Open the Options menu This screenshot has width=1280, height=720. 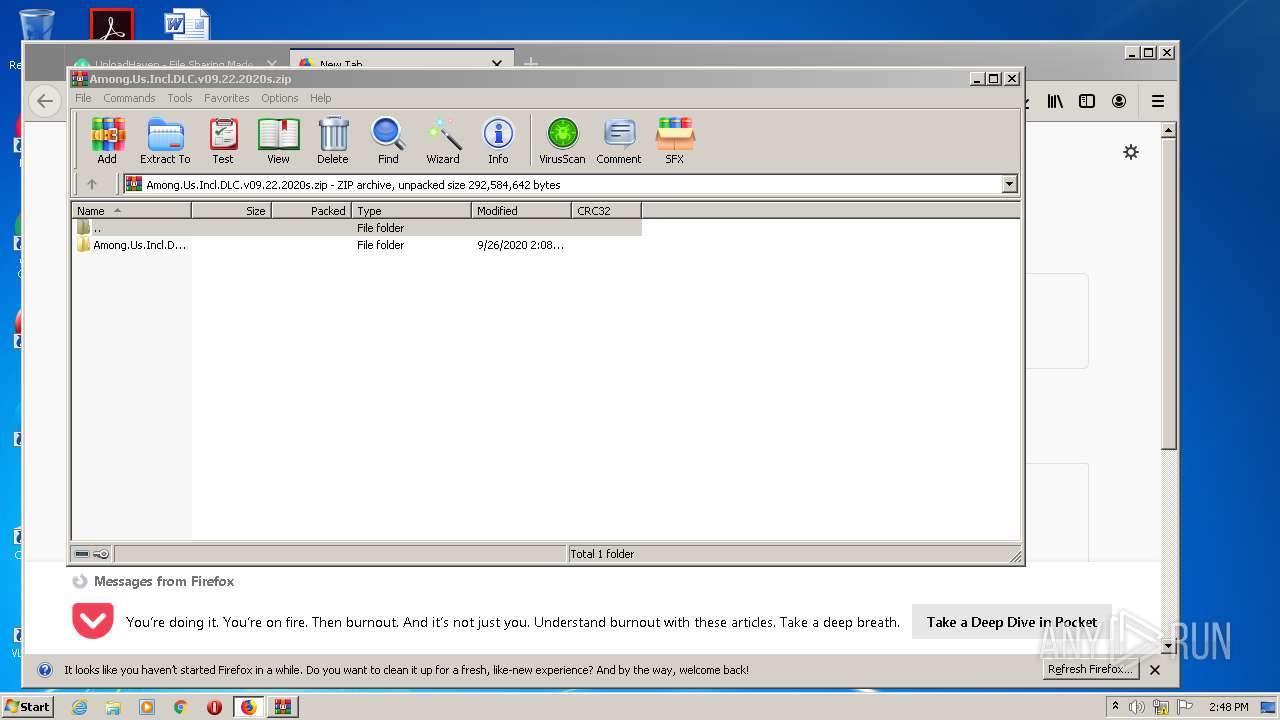pyautogui.click(x=280, y=98)
